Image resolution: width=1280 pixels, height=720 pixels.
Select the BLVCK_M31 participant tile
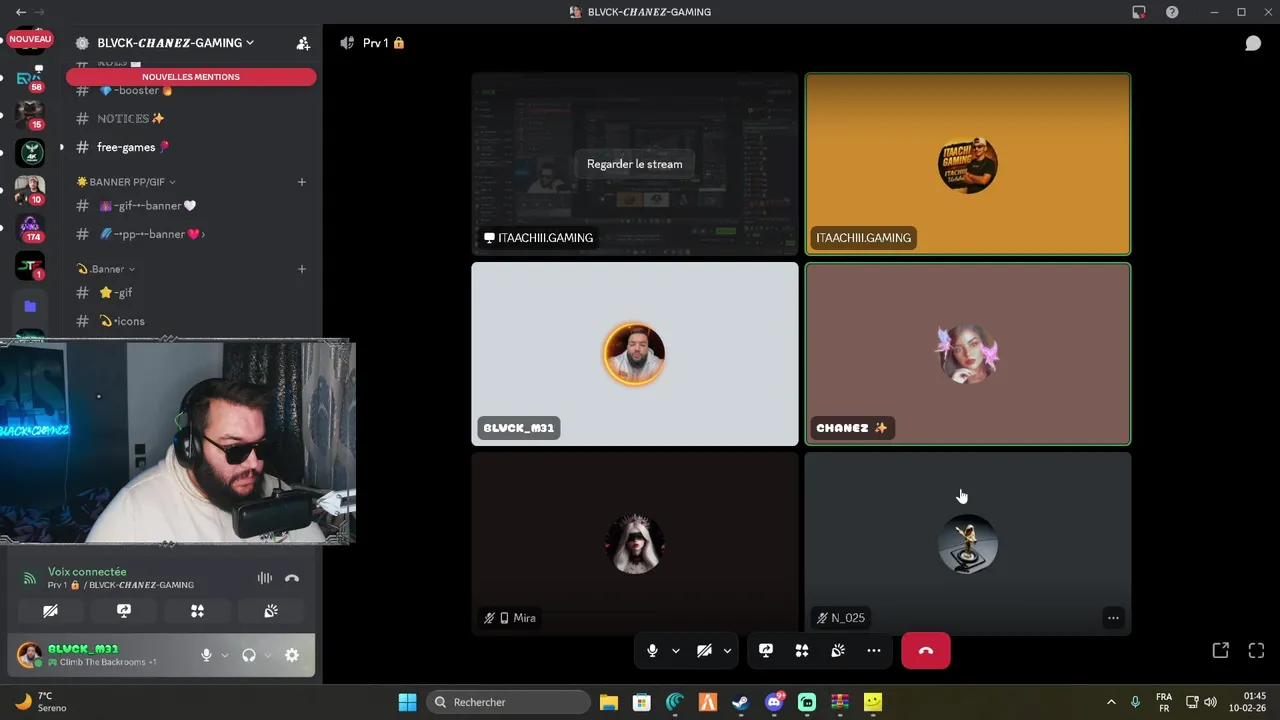tap(635, 354)
